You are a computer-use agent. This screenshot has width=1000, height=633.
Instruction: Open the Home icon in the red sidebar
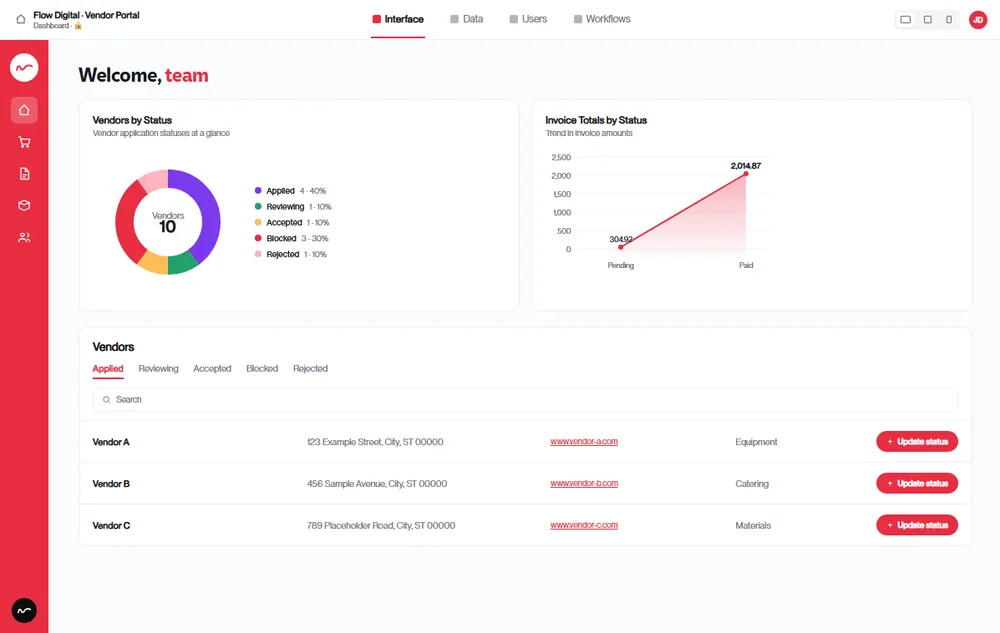[24, 110]
